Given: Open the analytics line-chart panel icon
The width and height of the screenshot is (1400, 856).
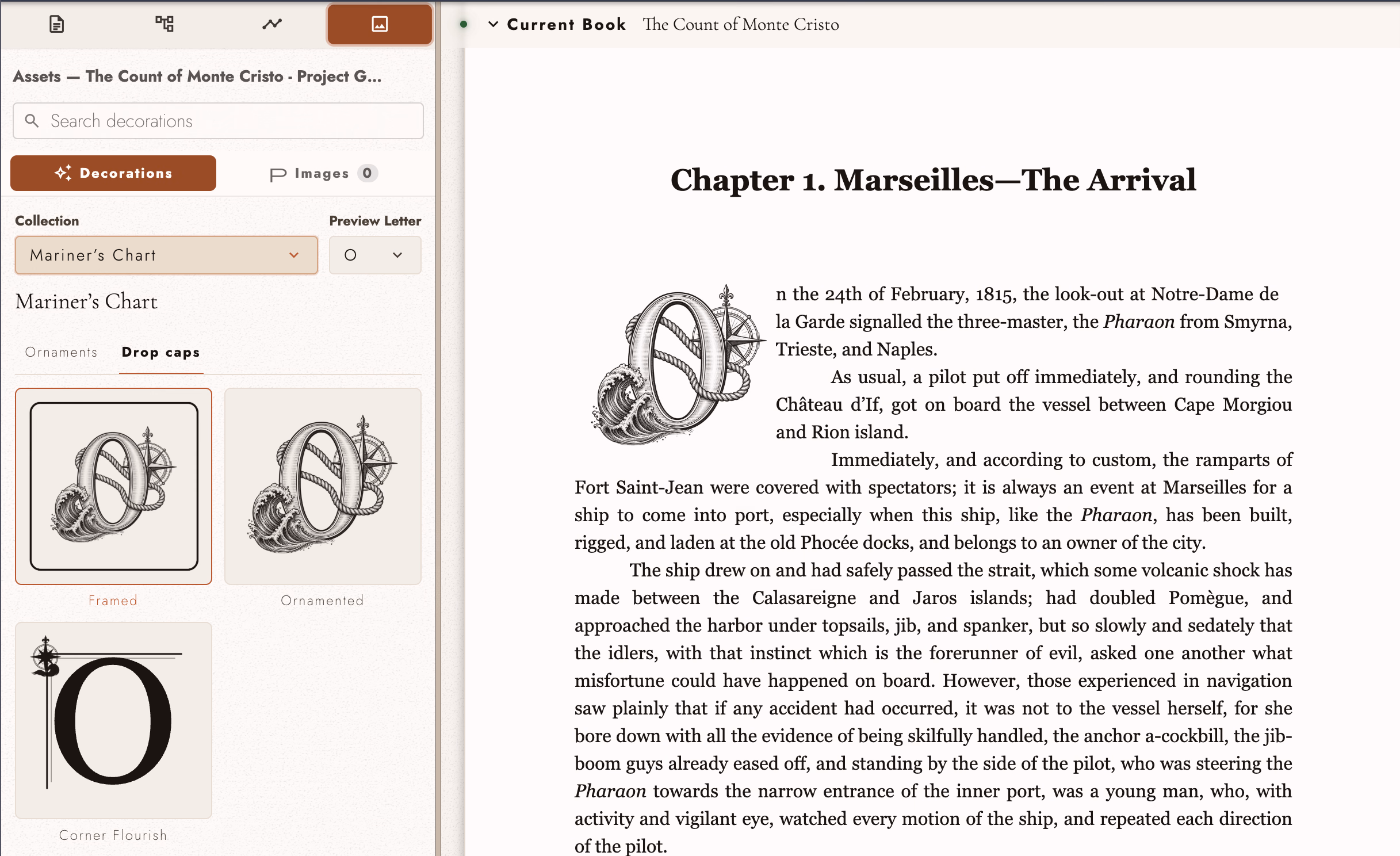Looking at the screenshot, I should coord(272,24).
